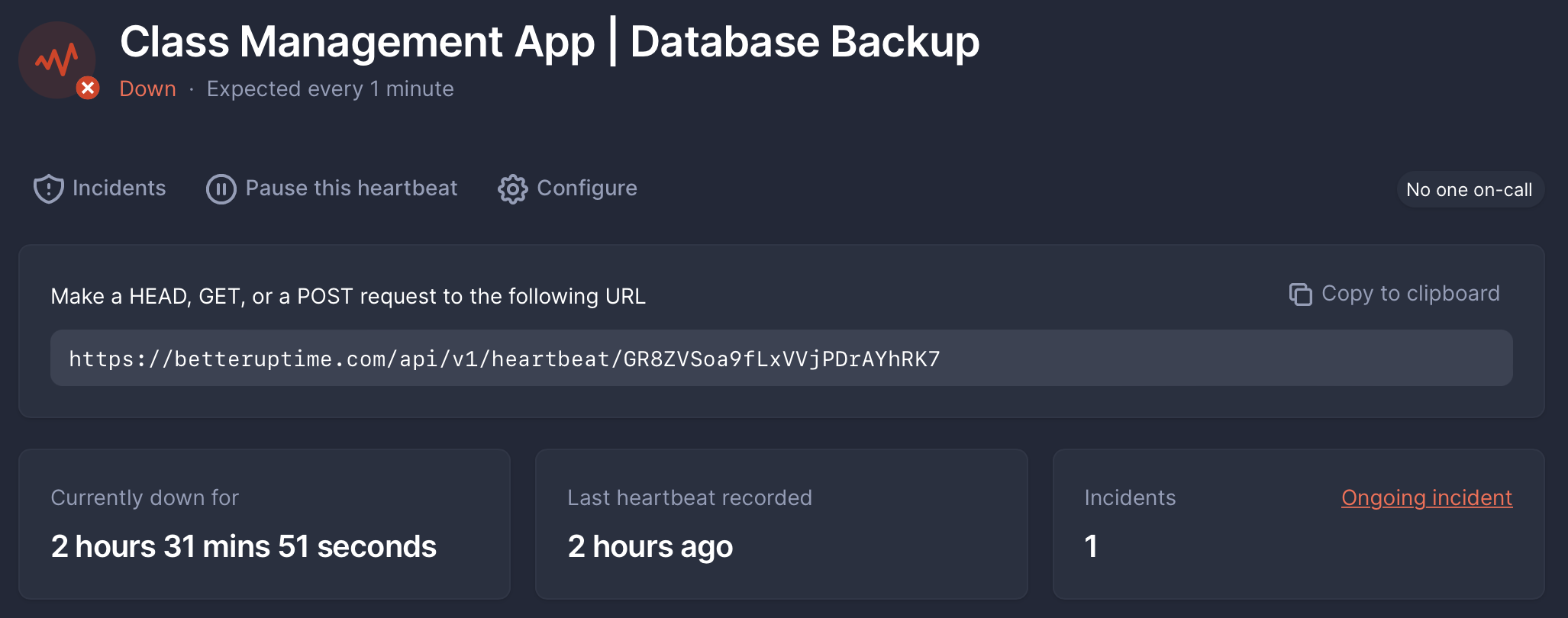The height and width of the screenshot is (618, 1568).
Task: Click the red heartbeat waveform icon
Action: pos(56,59)
